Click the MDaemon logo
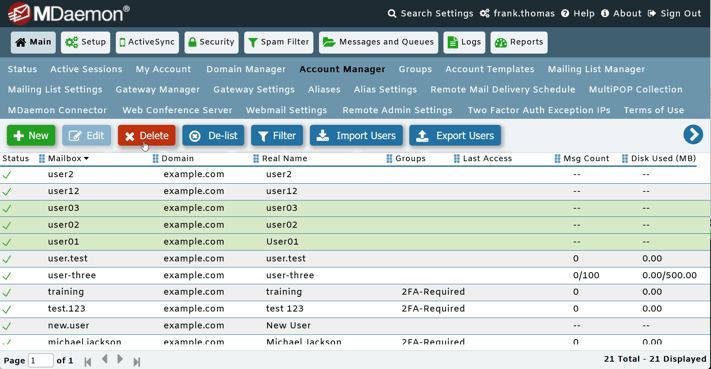The width and height of the screenshot is (711, 369). tap(68, 13)
